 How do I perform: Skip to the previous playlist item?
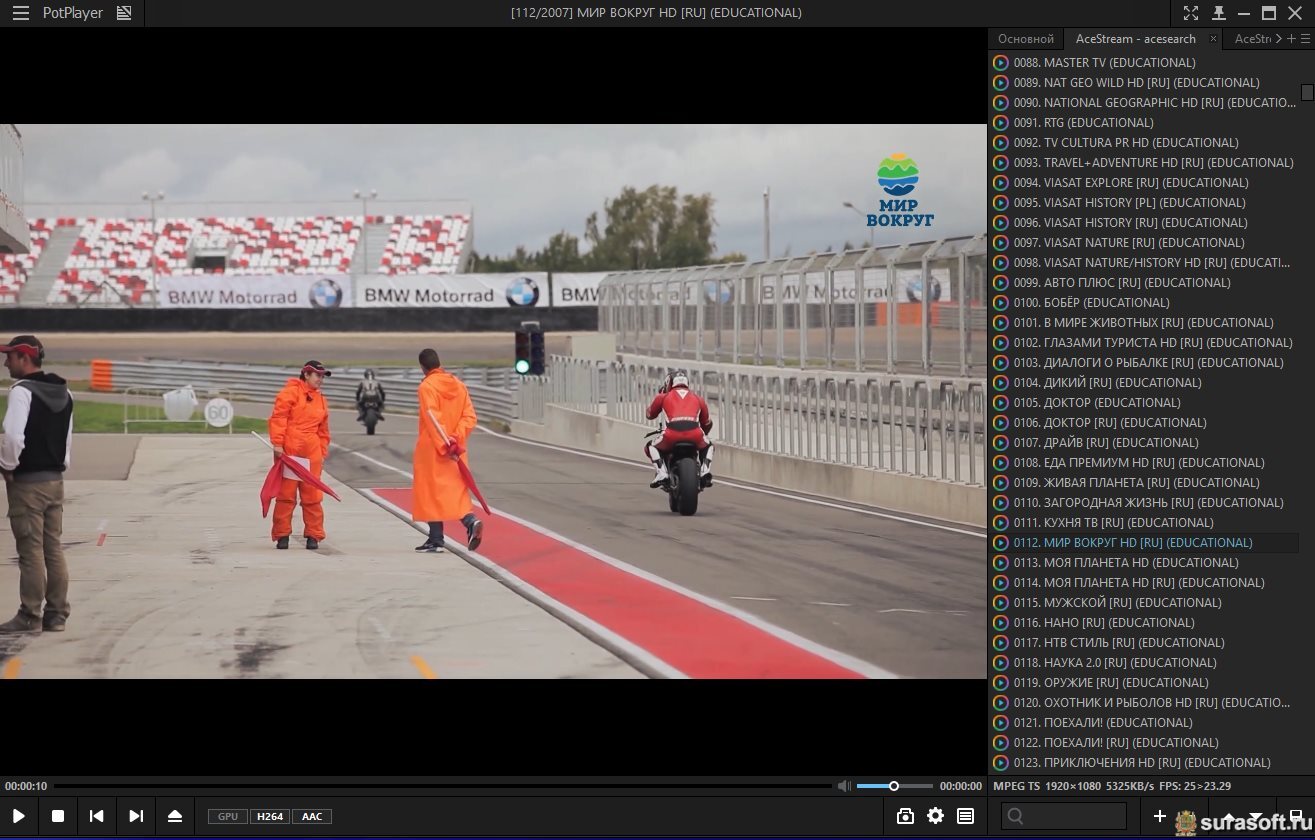pos(97,816)
